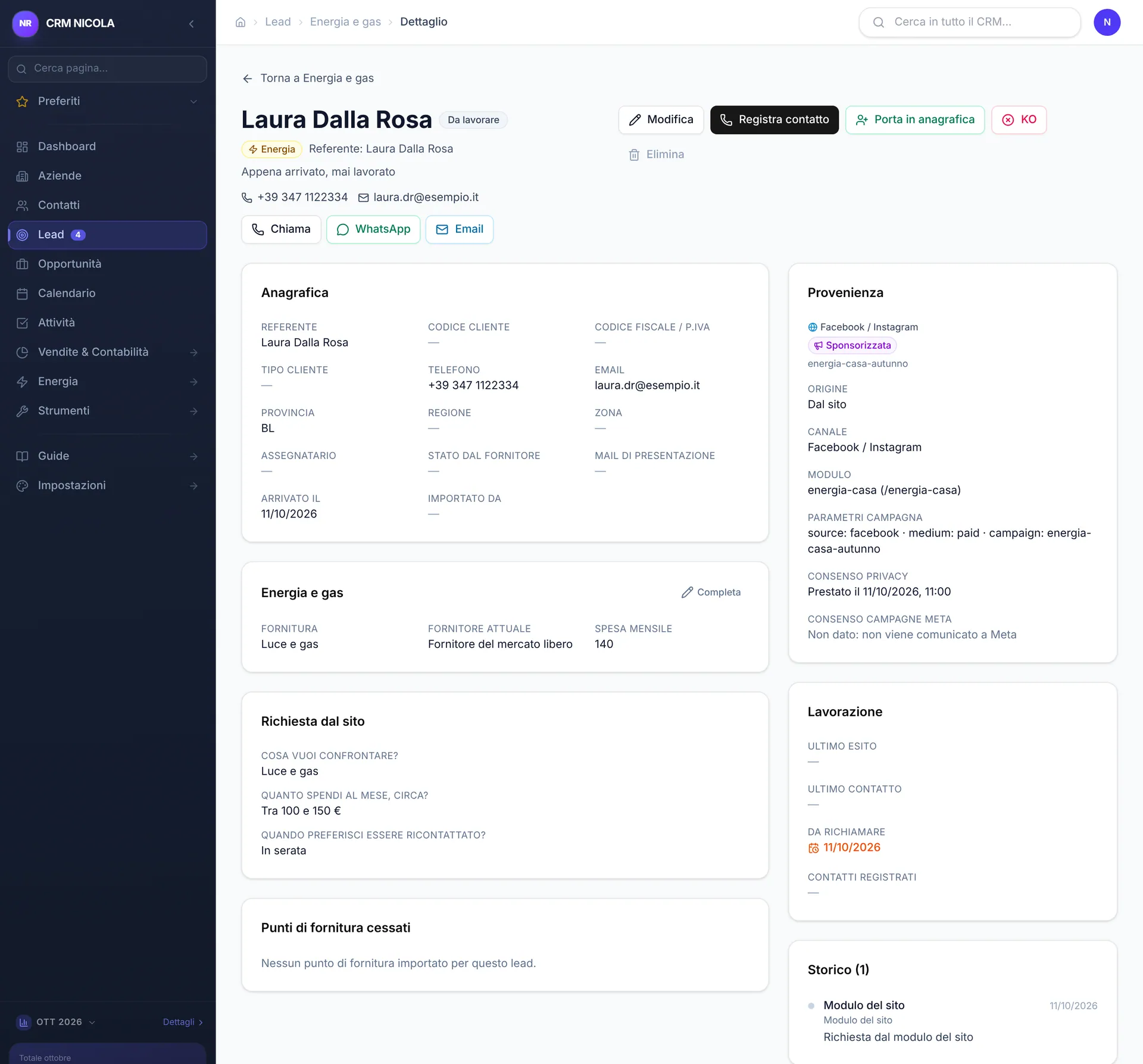Click the Modifica button
1143x1064 pixels.
(661, 120)
